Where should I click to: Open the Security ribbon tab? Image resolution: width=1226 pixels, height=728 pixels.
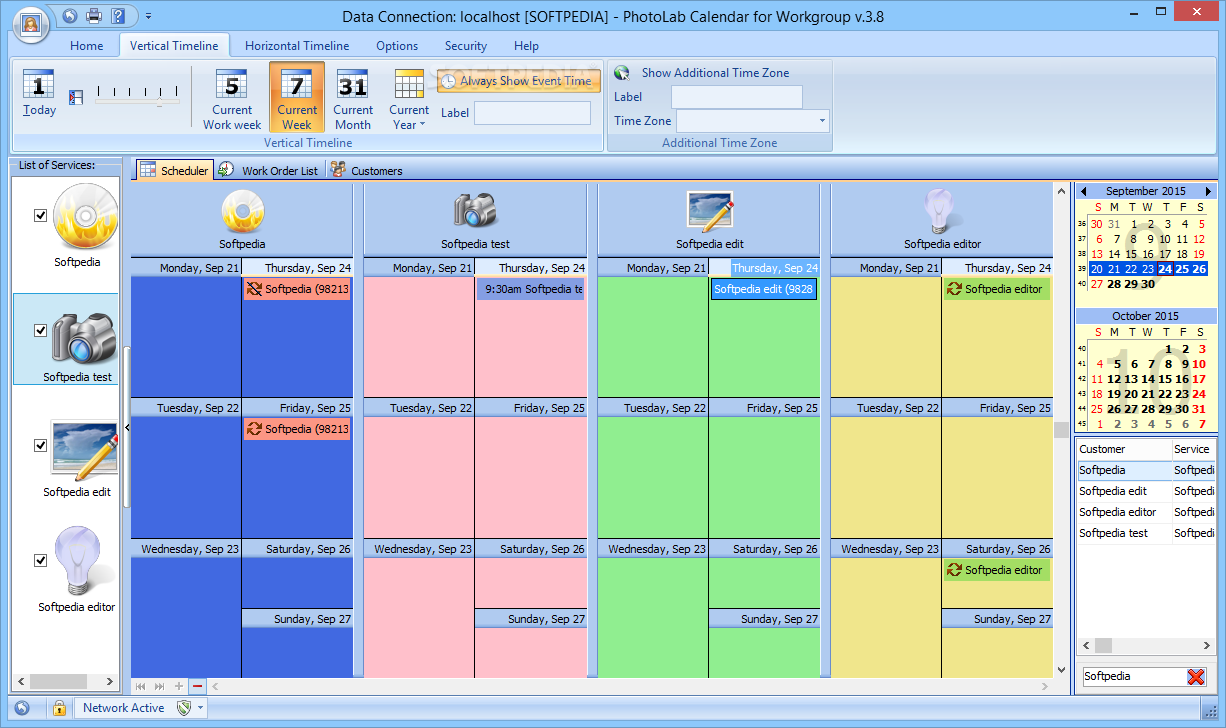(x=466, y=46)
